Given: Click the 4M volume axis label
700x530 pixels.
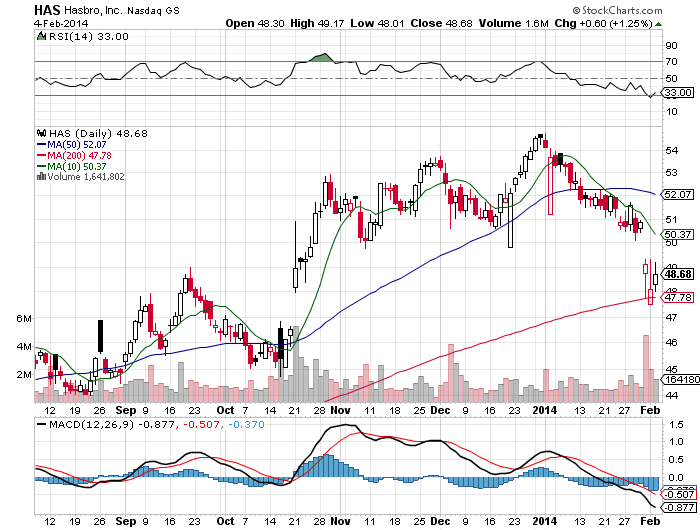Looking at the screenshot, I should tap(24, 346).
